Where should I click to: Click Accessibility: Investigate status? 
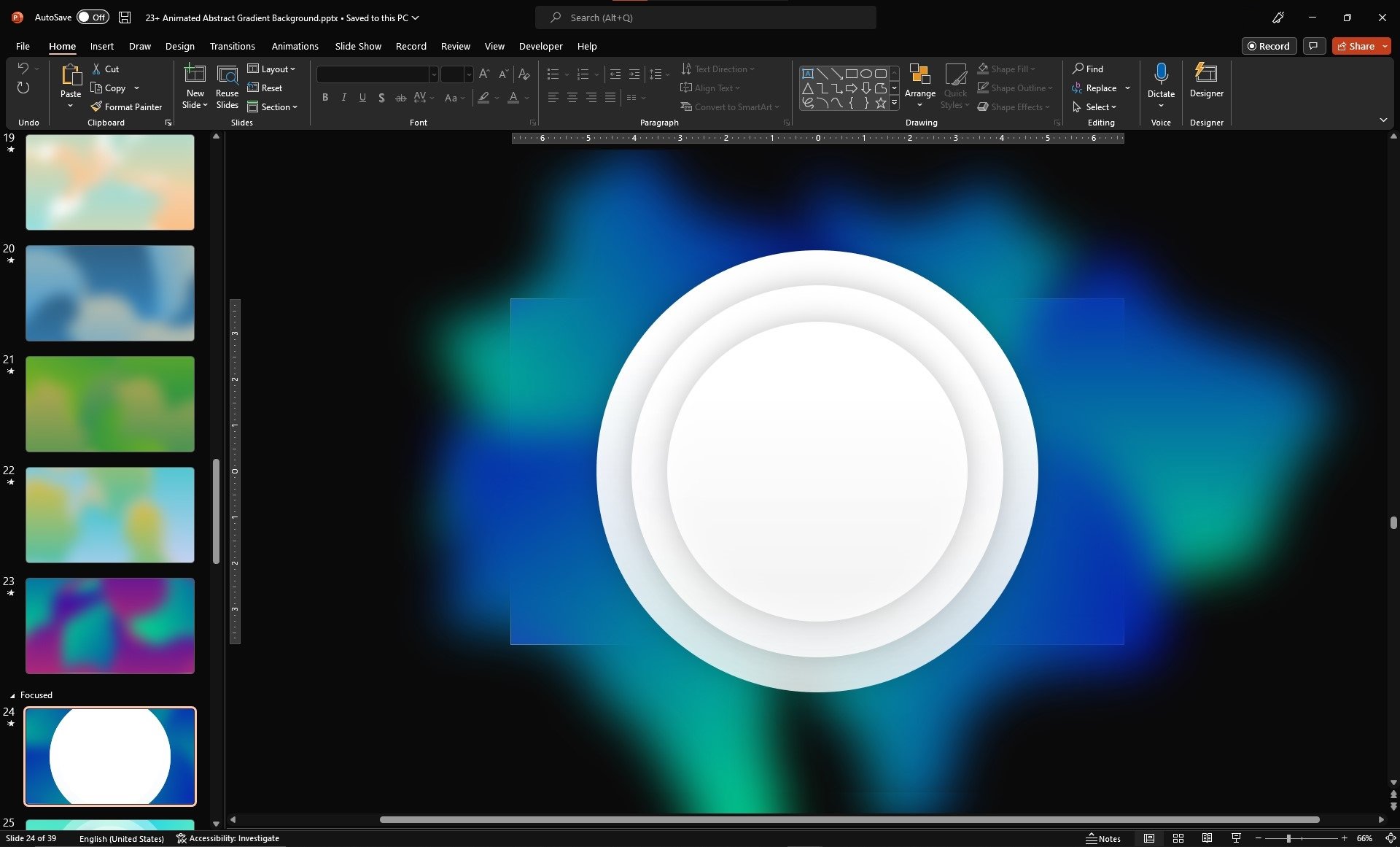(x=227, y=838)
